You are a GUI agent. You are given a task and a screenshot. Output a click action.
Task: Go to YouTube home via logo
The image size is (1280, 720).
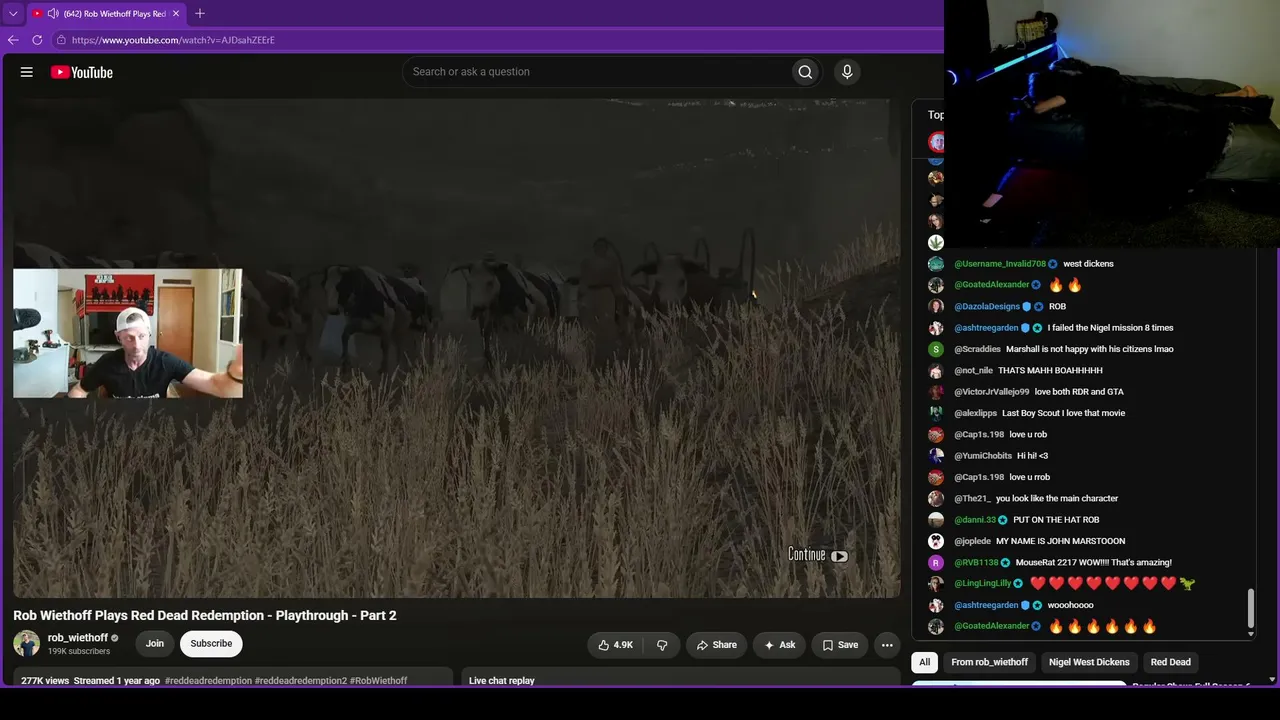[82, 72]
